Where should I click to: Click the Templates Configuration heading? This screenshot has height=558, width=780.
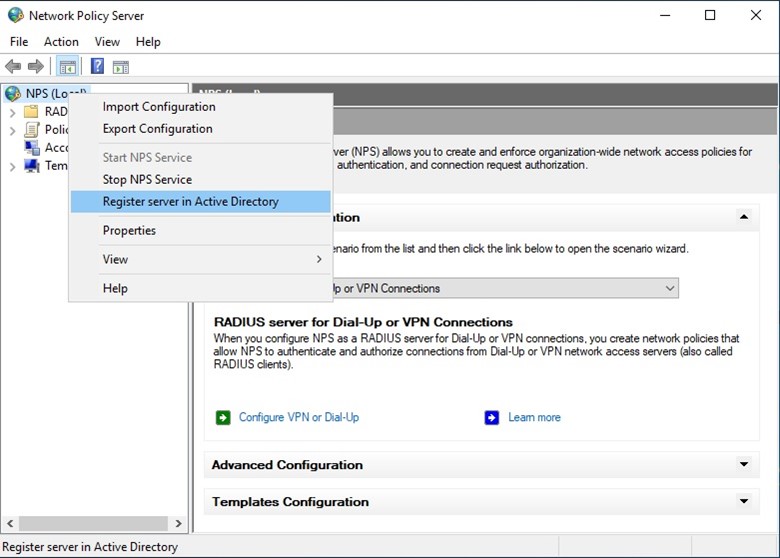pos(290,501)
